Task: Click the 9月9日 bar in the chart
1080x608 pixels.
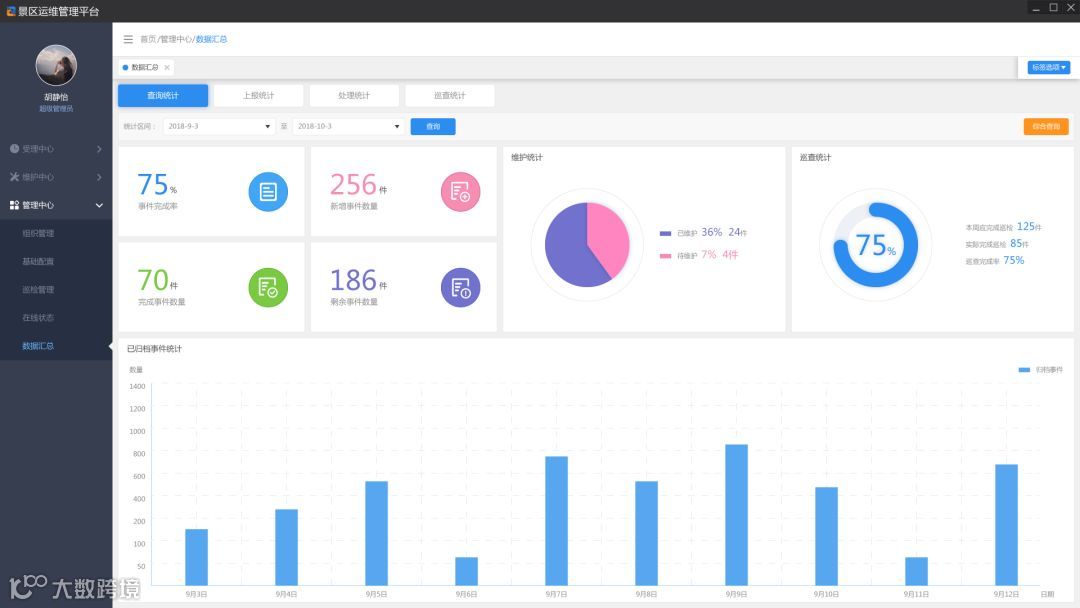Action: click(736, 515)
